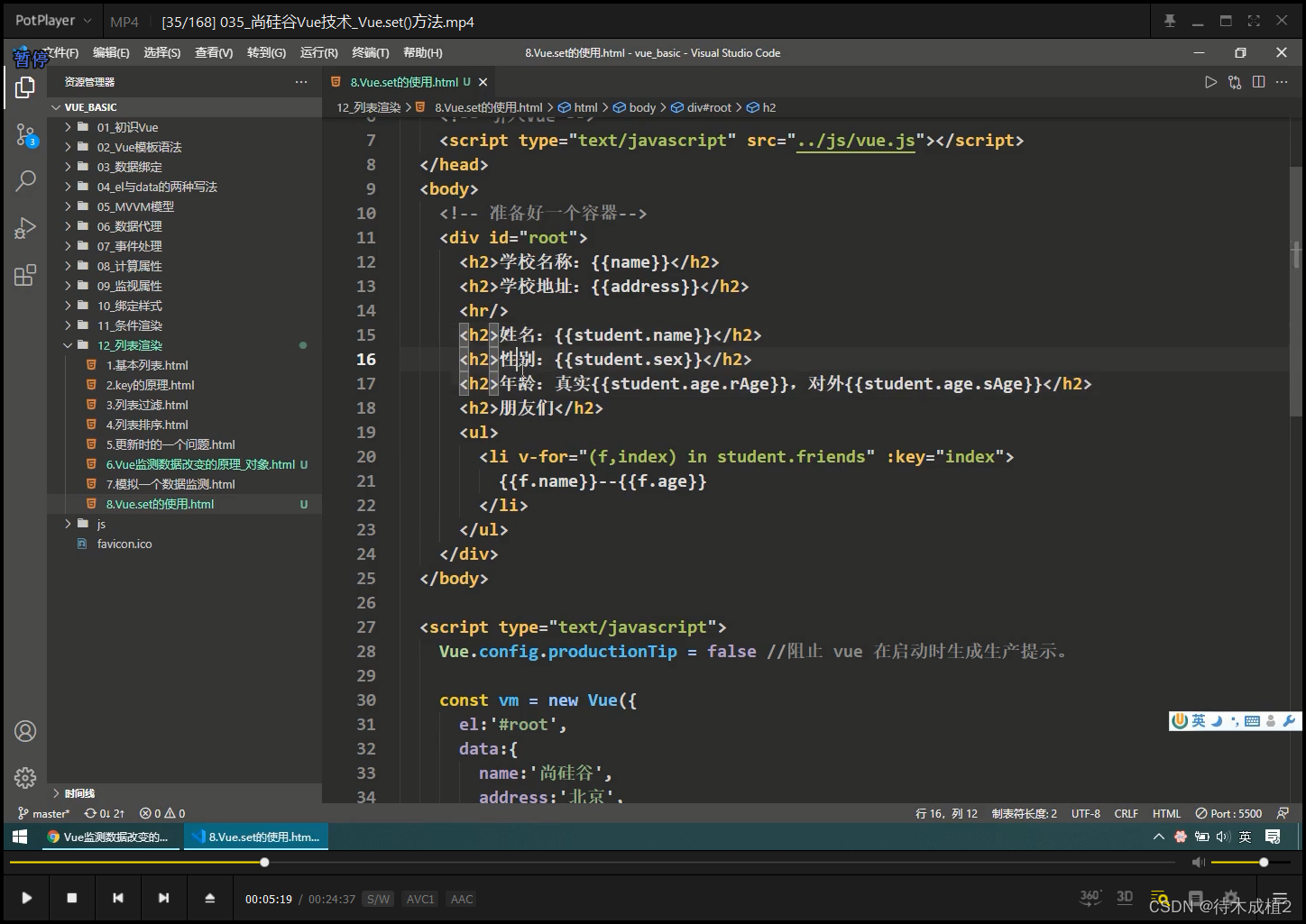Screen dimensions: 1306x924
Task: Skip to the previous video in PotPlayer
Action: pyautogui.click(x=117, y=898)
